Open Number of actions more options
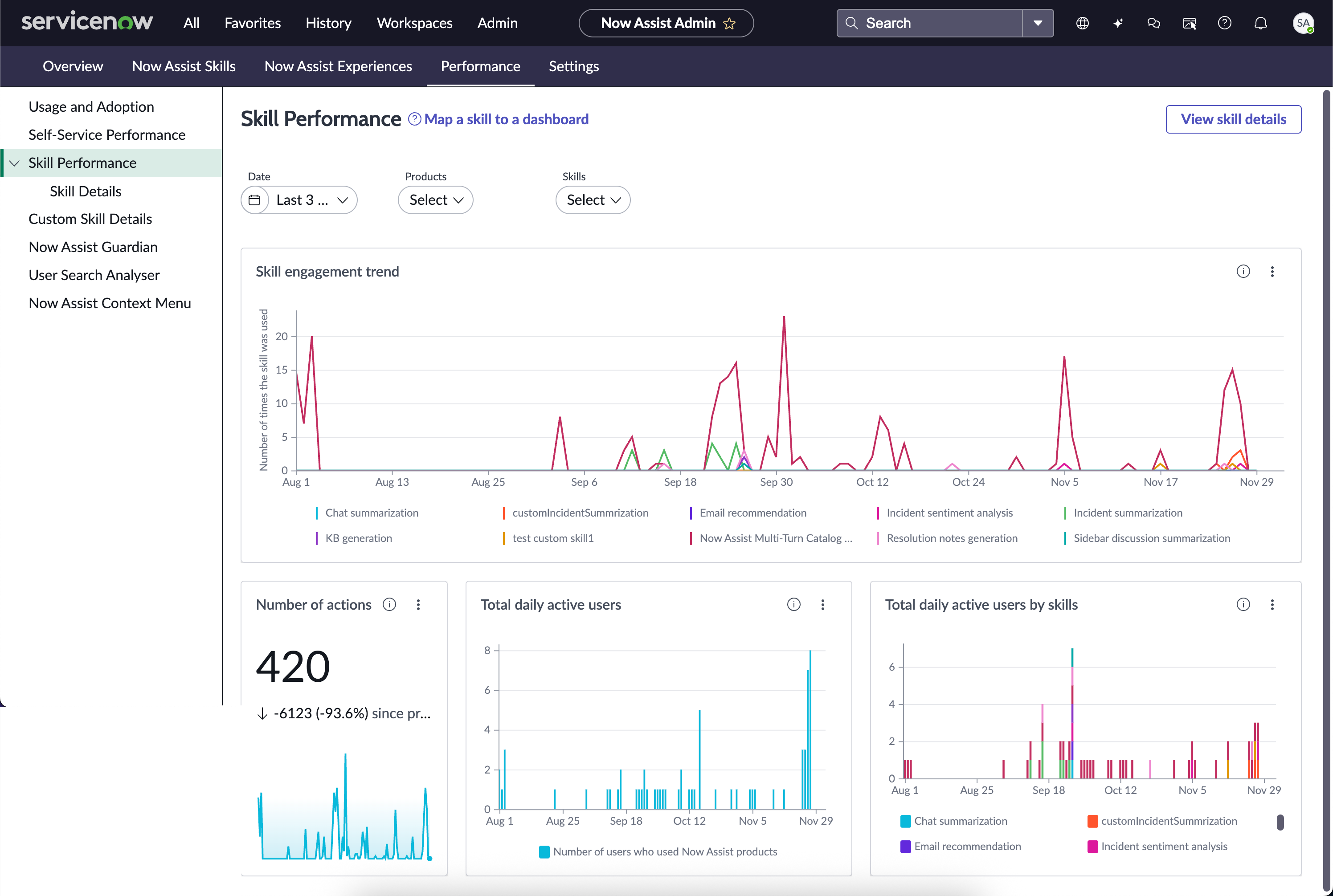 (418, 605)
